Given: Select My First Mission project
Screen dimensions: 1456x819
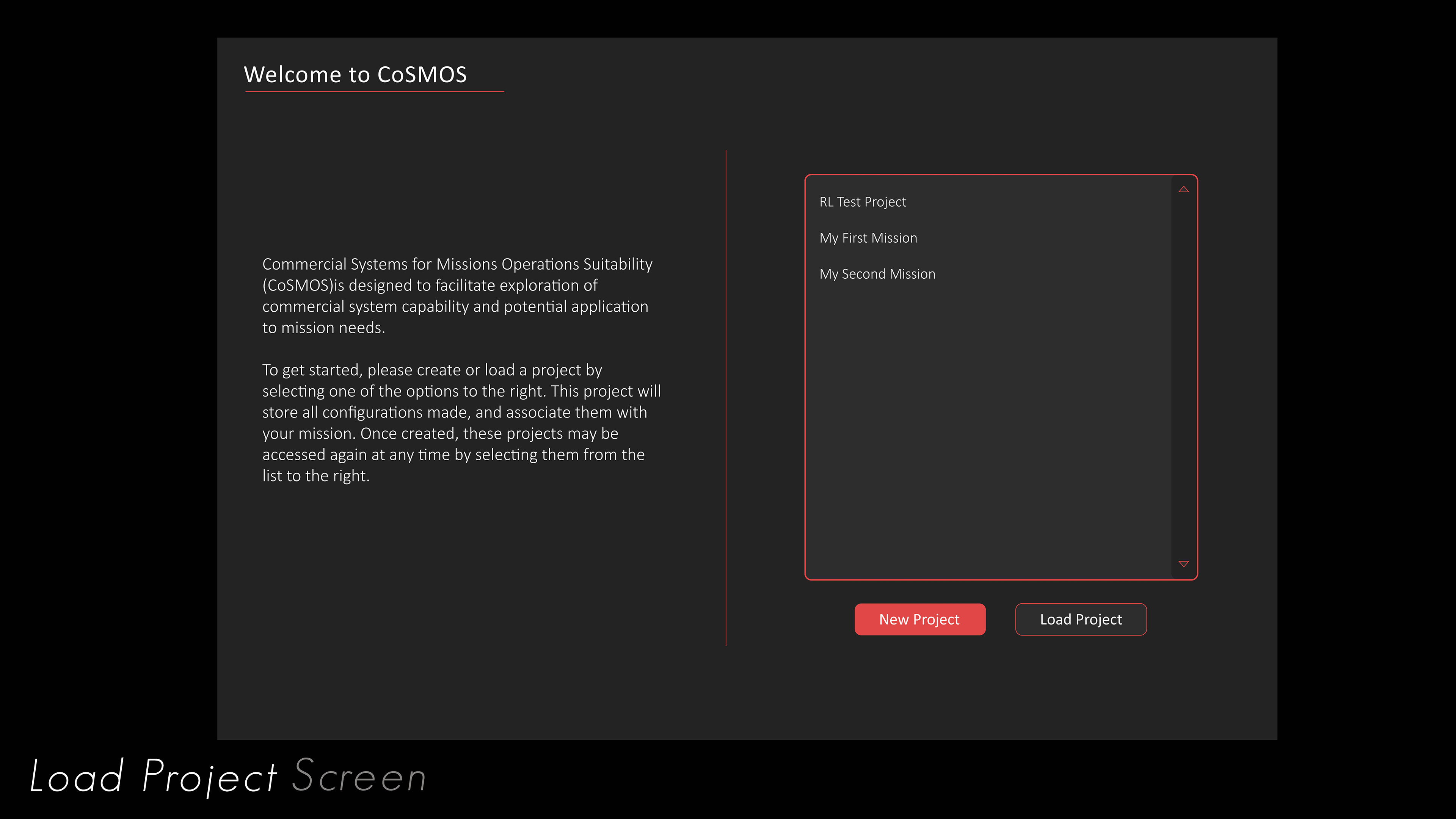Looking at the screenshot, I should tap(868, 238).
